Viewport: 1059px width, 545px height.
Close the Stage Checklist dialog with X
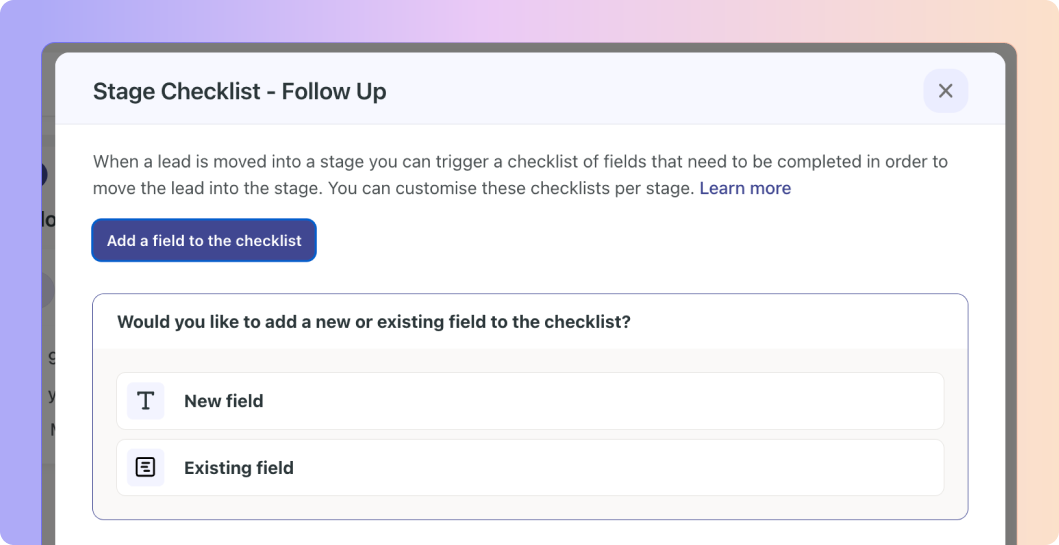pyautogui.click(x=946, y=90)
